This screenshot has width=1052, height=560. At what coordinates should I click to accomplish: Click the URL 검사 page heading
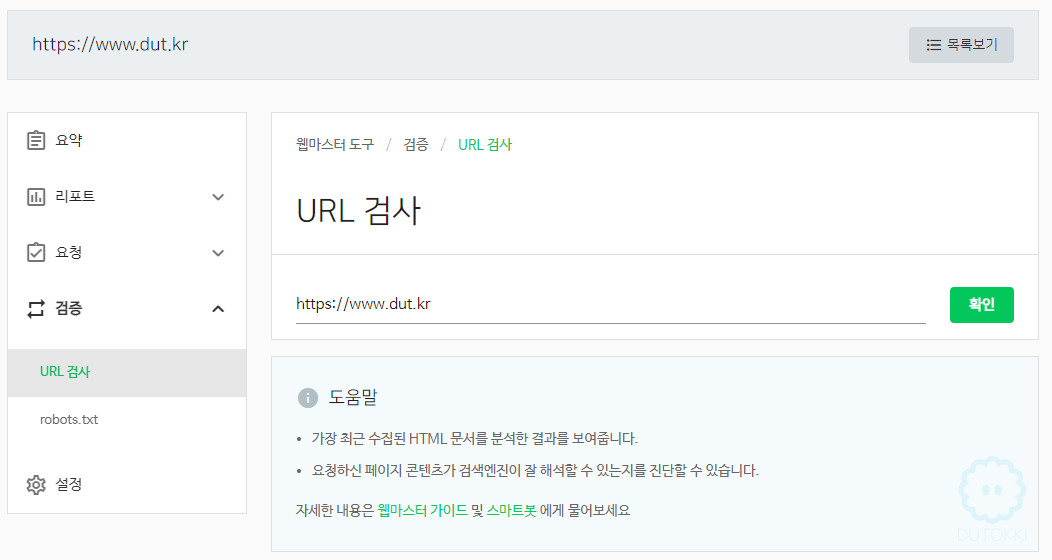click(358, 211)
